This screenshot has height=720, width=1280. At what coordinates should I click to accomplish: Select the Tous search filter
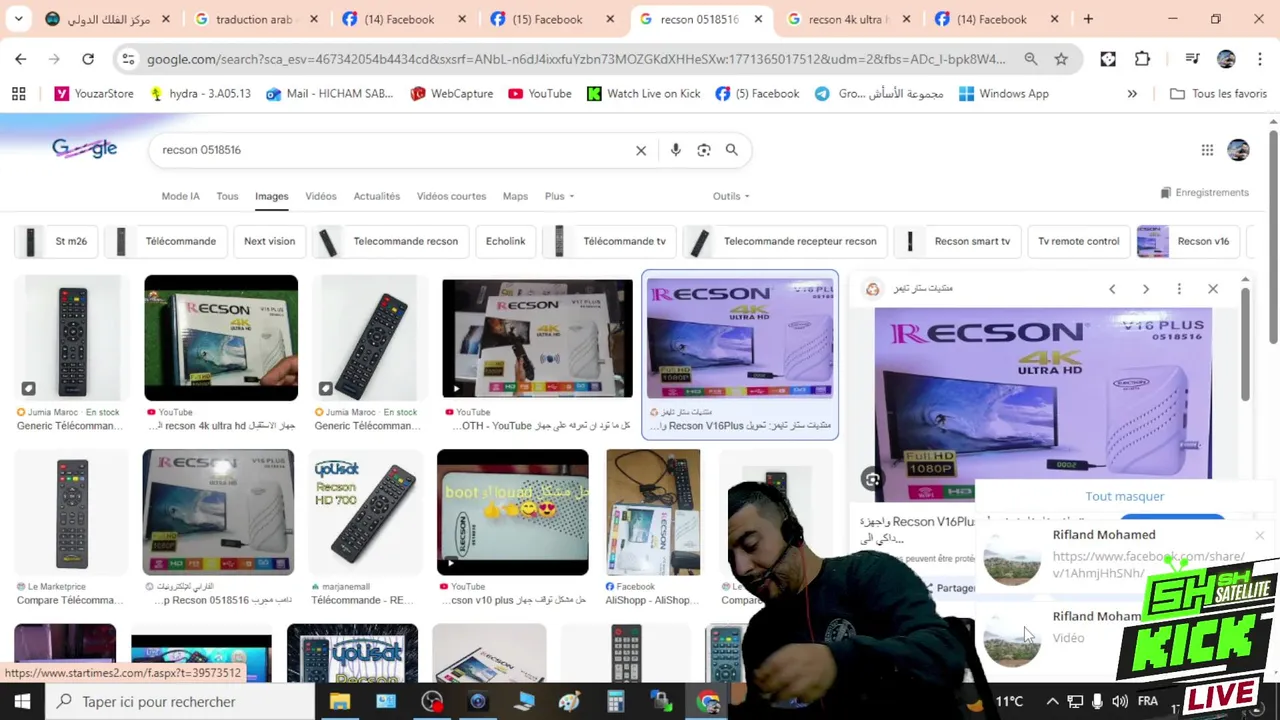228,196
